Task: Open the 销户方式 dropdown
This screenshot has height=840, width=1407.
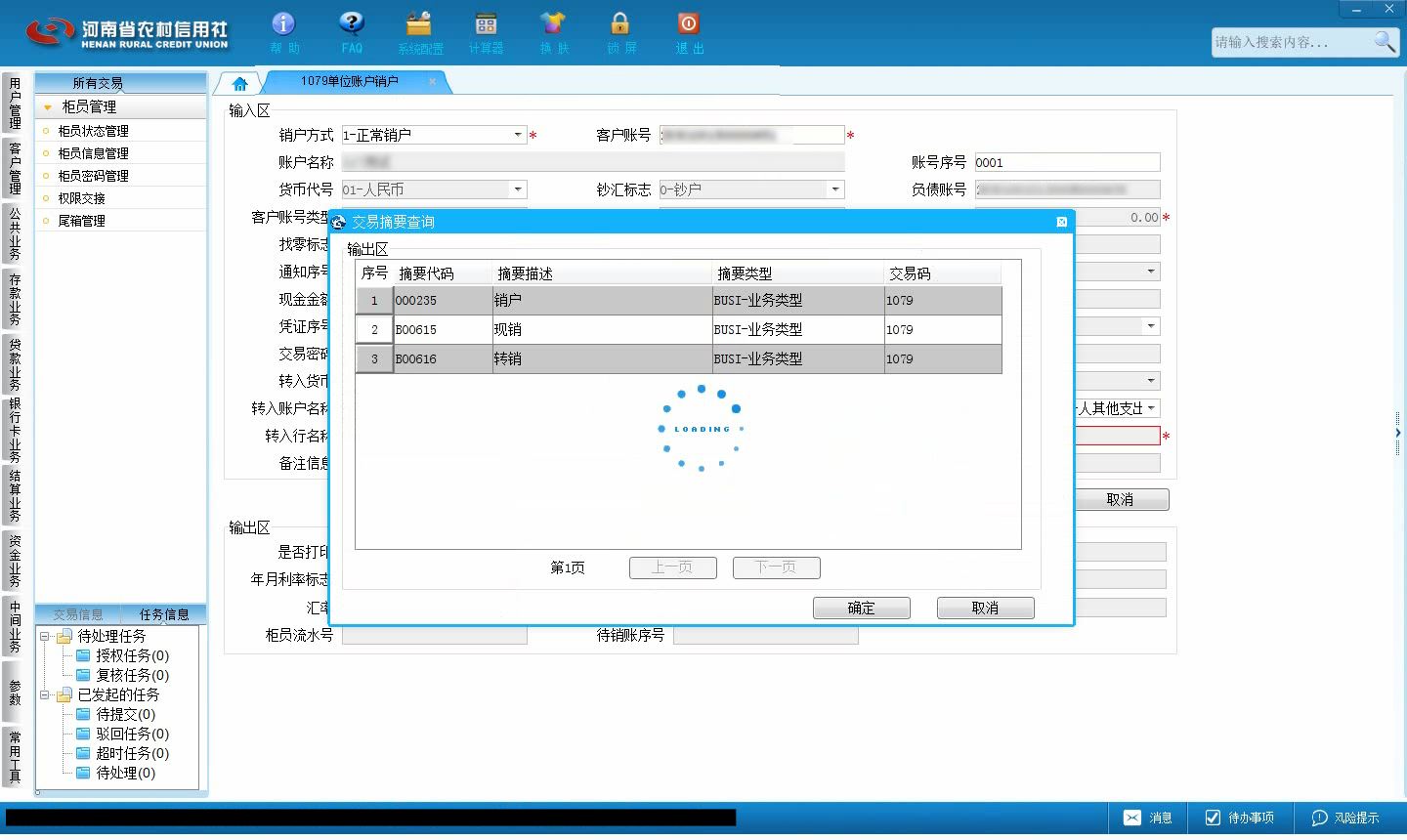Action: click(518, 135)
